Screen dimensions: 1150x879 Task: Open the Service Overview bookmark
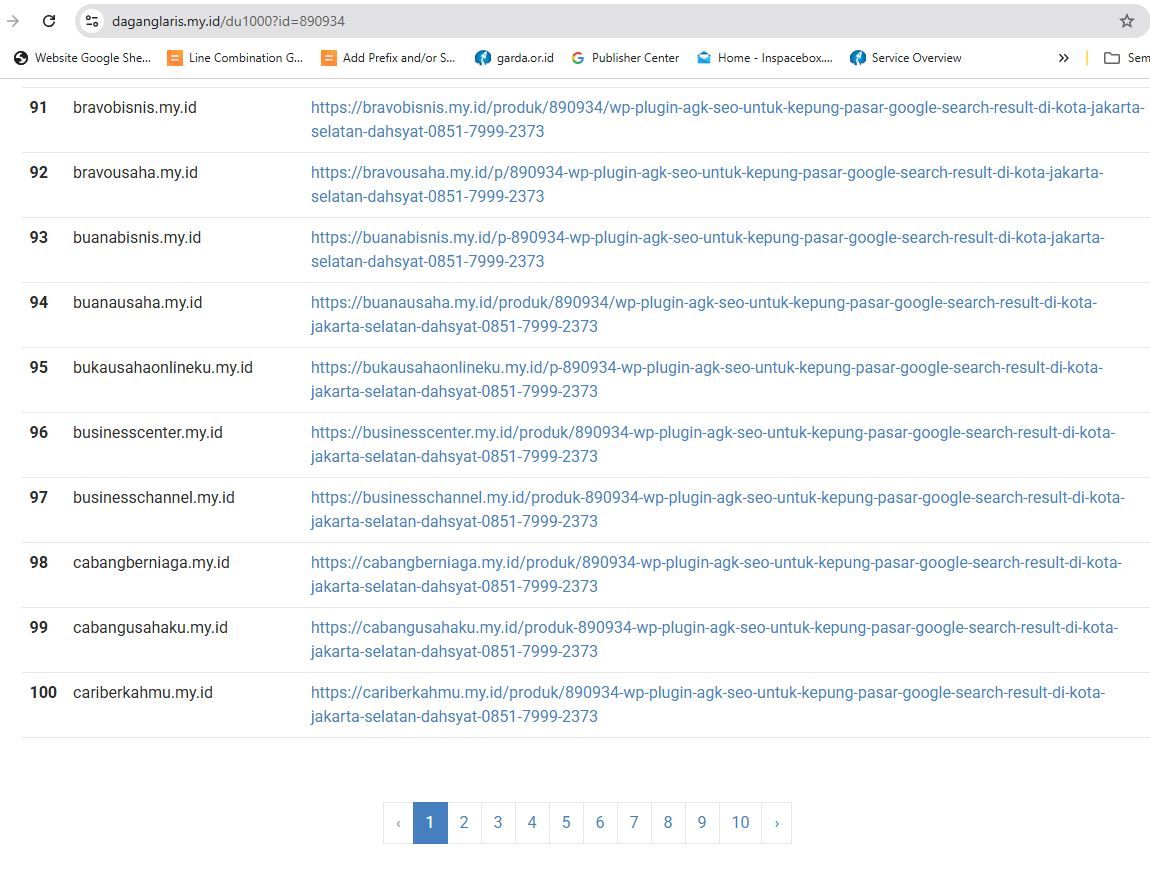pos(905,58)
